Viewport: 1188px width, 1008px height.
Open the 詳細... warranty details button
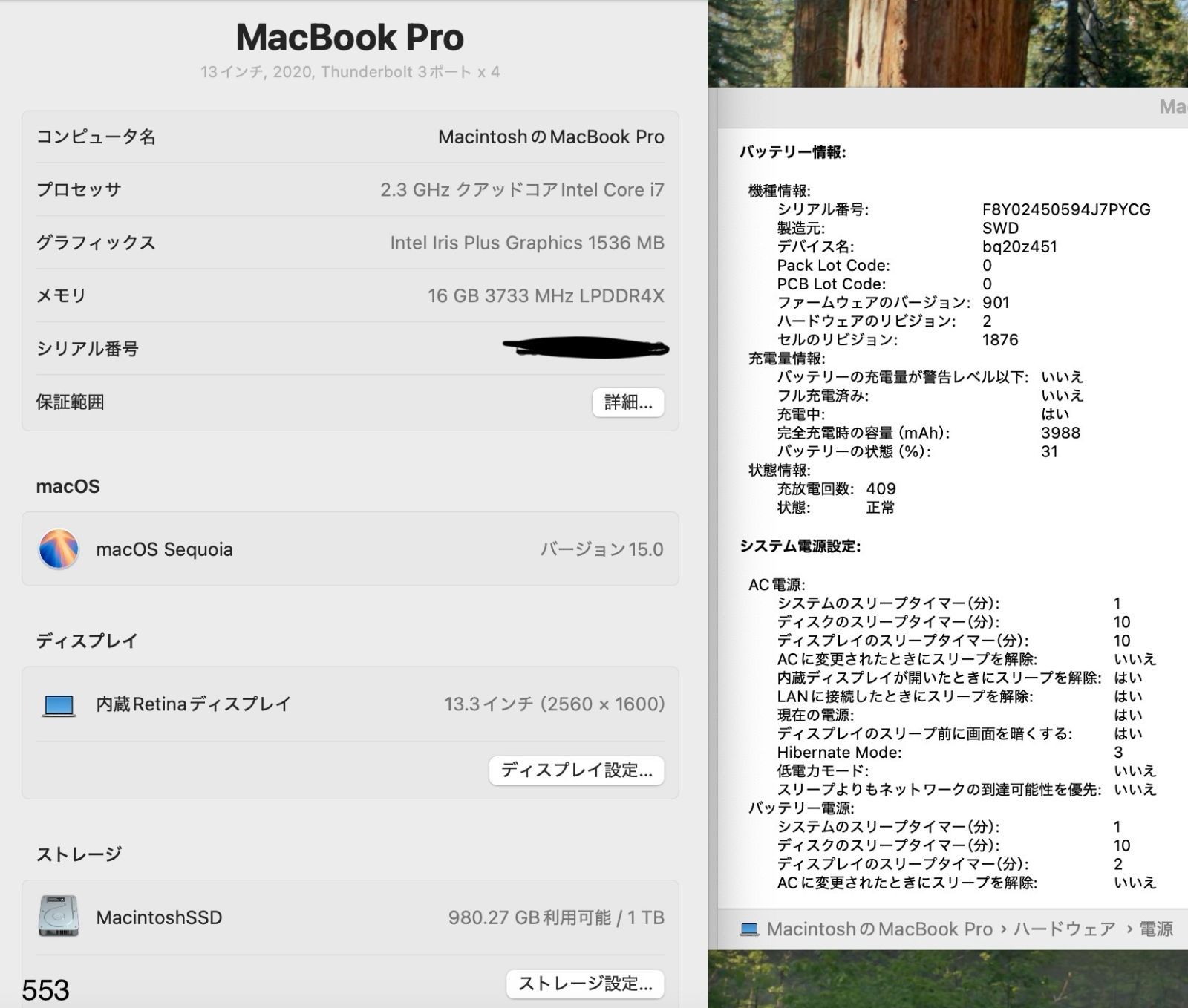coord(627,402)
